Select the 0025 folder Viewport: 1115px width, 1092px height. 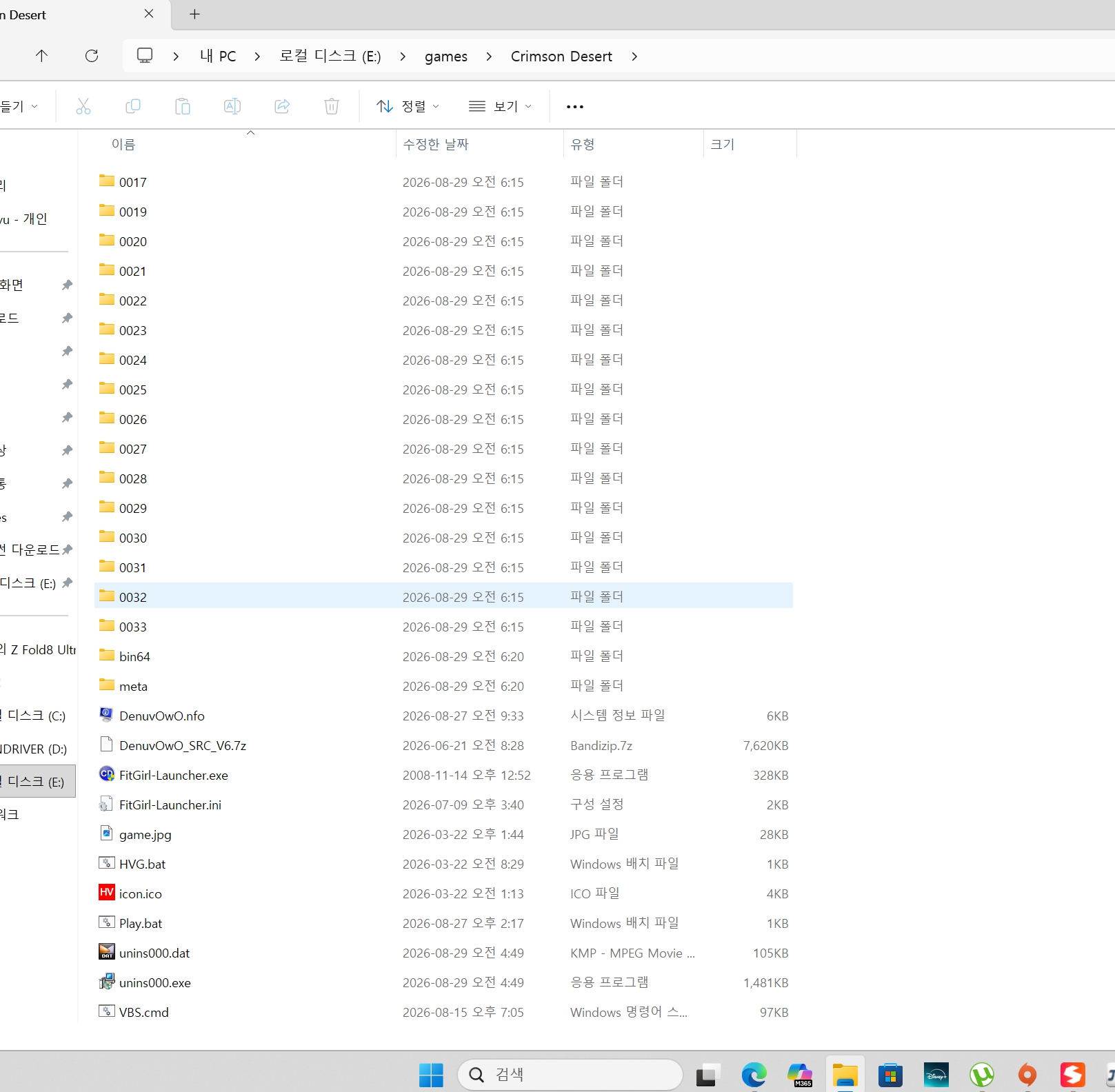click(x=133, y=390)
